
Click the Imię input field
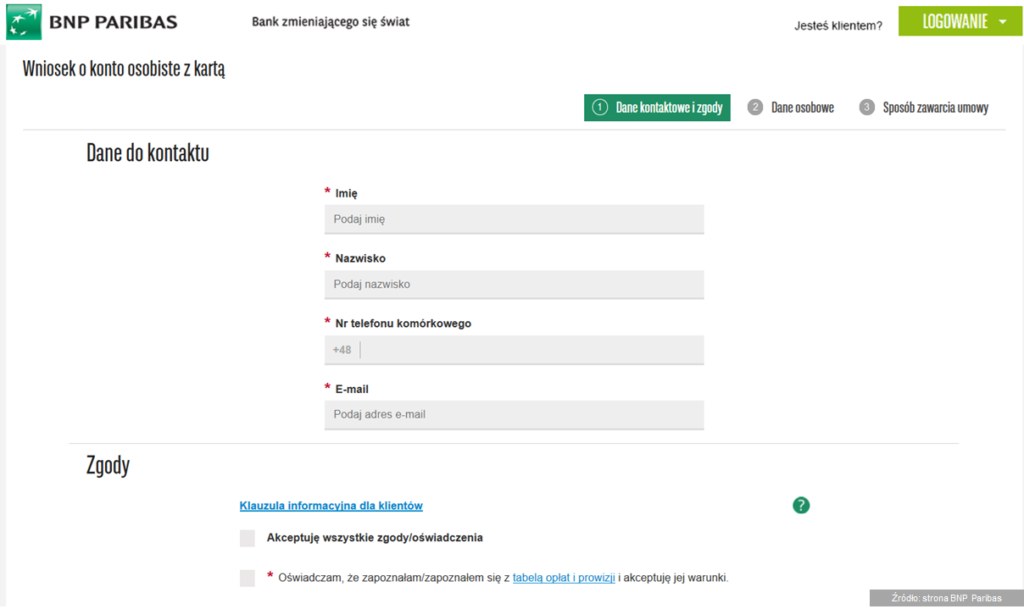[x=514, y=219]
